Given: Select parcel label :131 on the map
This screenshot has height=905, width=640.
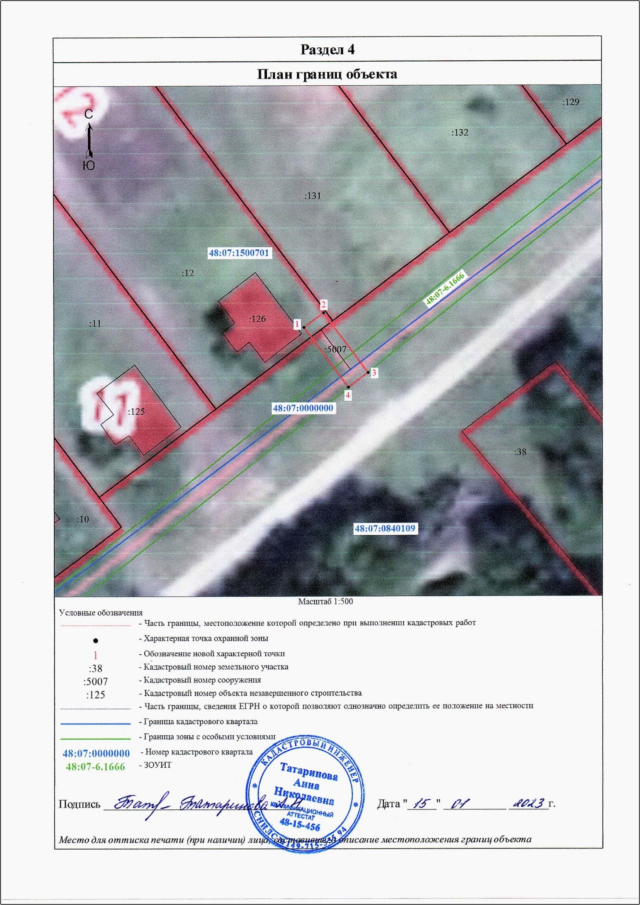Looking at the screenshot, I should pyautogui.click(x=312, y=197).
